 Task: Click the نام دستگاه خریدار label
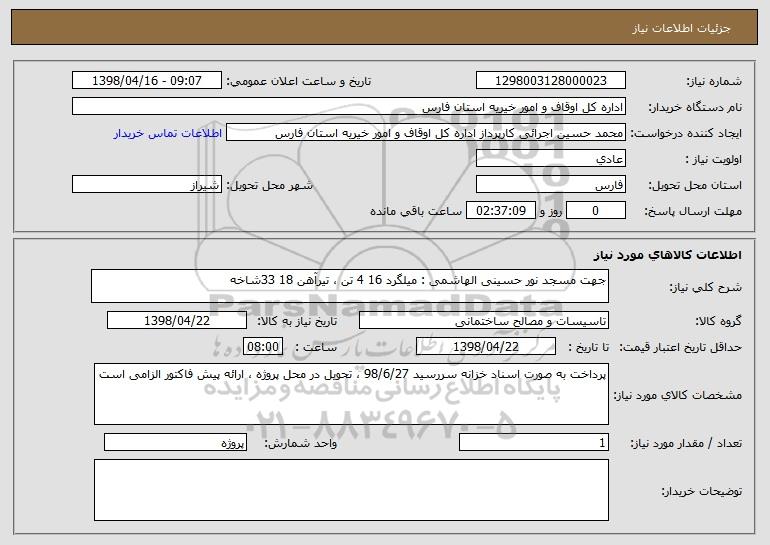coord(695,107)
